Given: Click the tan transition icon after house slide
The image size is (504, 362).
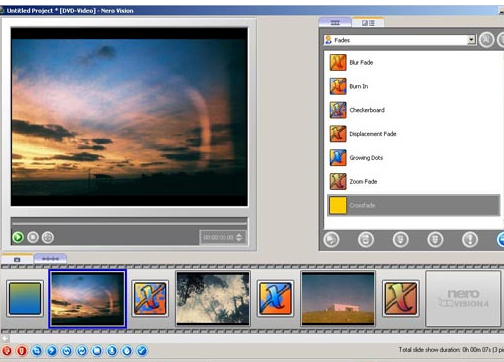Looking at the screenshot, I should (x=401, y=298).
